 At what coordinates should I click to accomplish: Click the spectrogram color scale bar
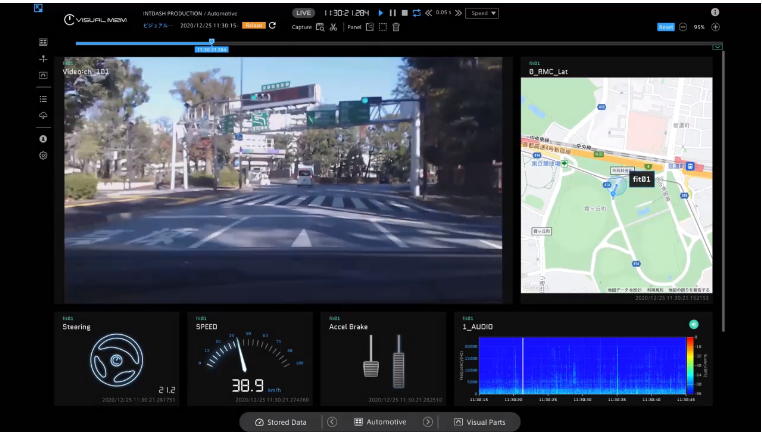pyautogui.click(x=690, y=366)
